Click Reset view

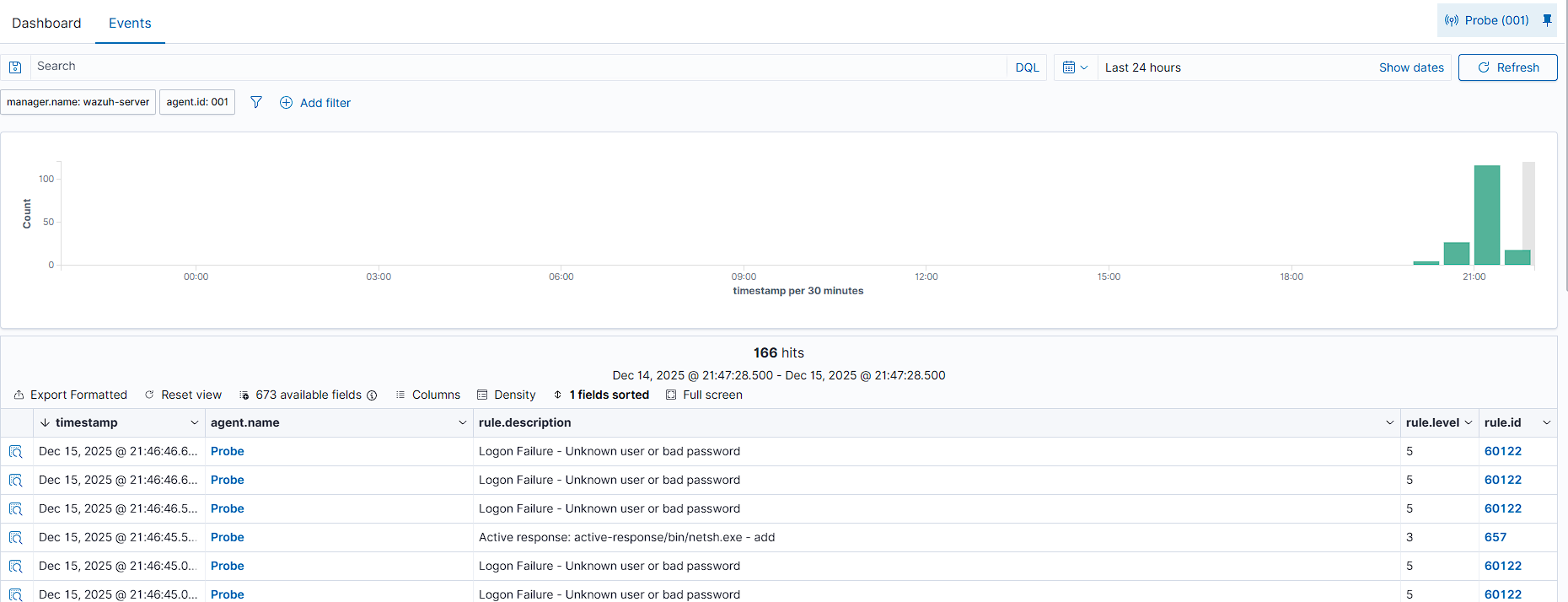click(x=183, y=395)
